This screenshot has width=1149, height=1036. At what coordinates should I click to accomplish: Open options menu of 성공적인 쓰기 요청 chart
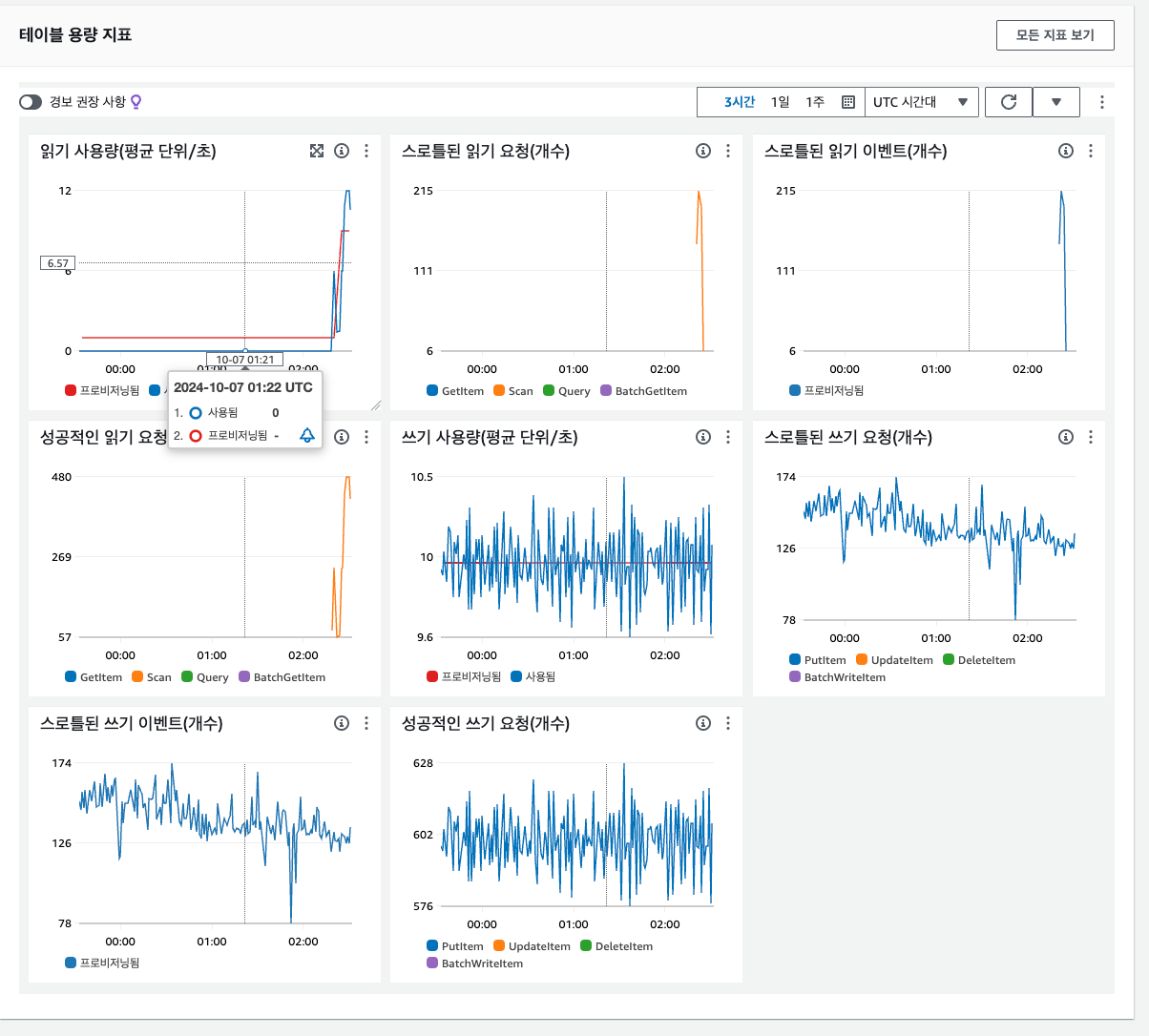[x=728, y=723]
